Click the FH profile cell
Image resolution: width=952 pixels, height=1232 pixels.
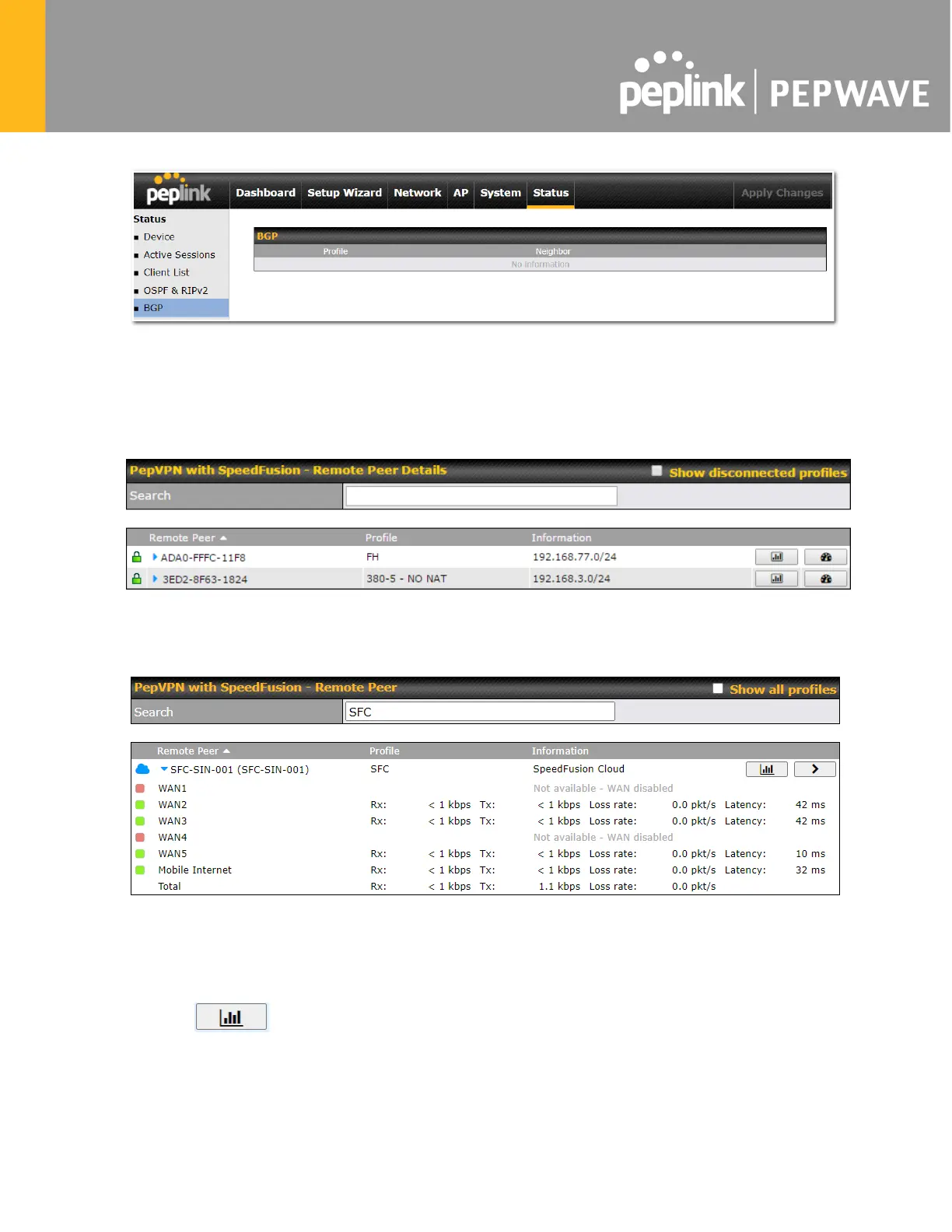373,557
